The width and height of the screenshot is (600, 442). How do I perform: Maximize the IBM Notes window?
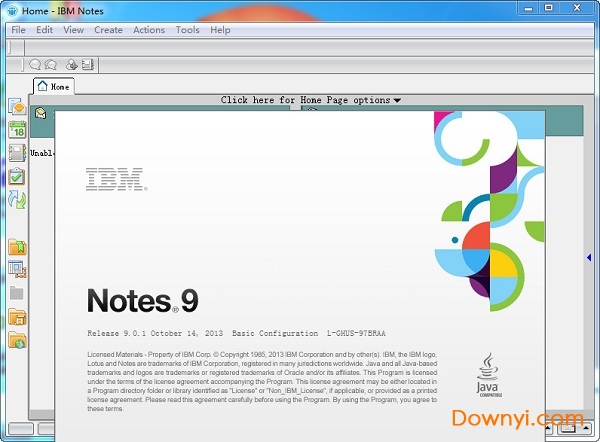(549, 8)
